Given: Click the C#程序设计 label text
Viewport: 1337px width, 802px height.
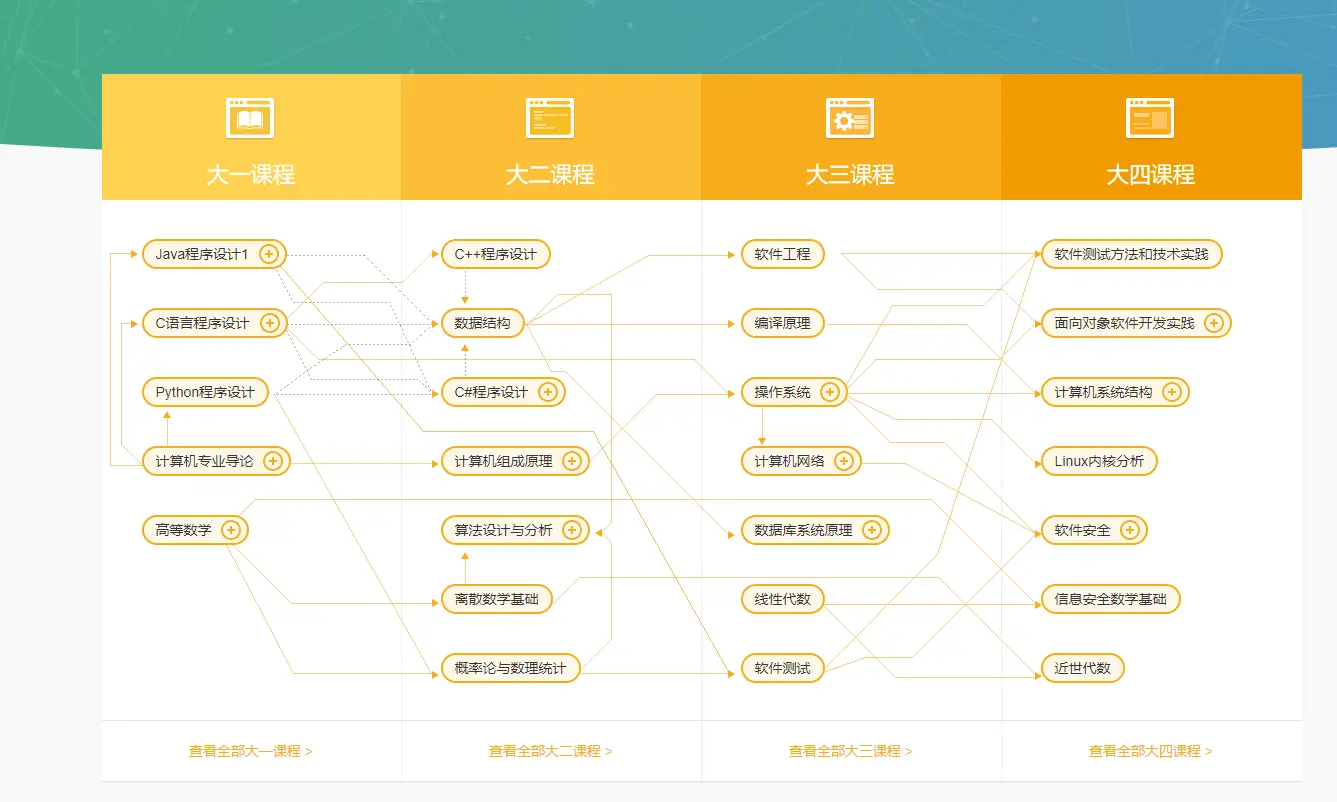Looking at the screenshot, I should point(491,392).
